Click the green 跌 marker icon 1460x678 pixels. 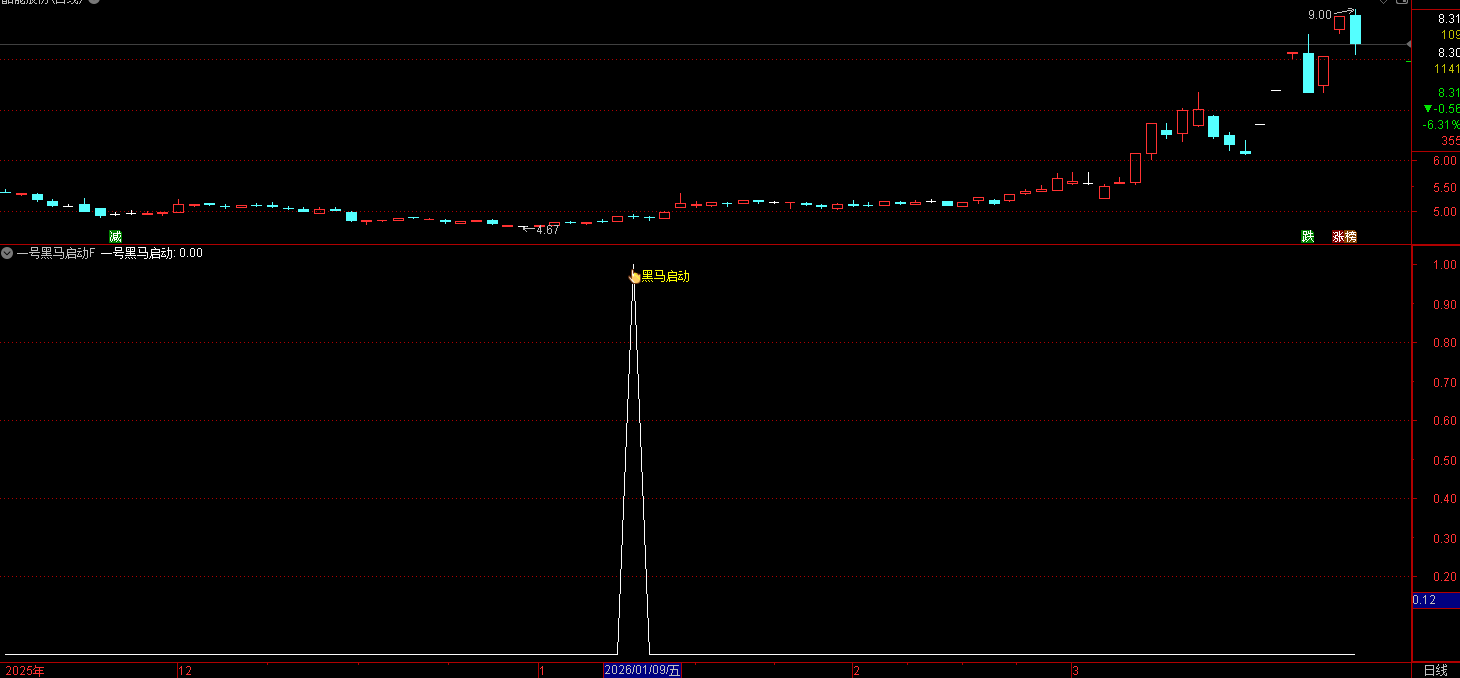pos(1307,237)
